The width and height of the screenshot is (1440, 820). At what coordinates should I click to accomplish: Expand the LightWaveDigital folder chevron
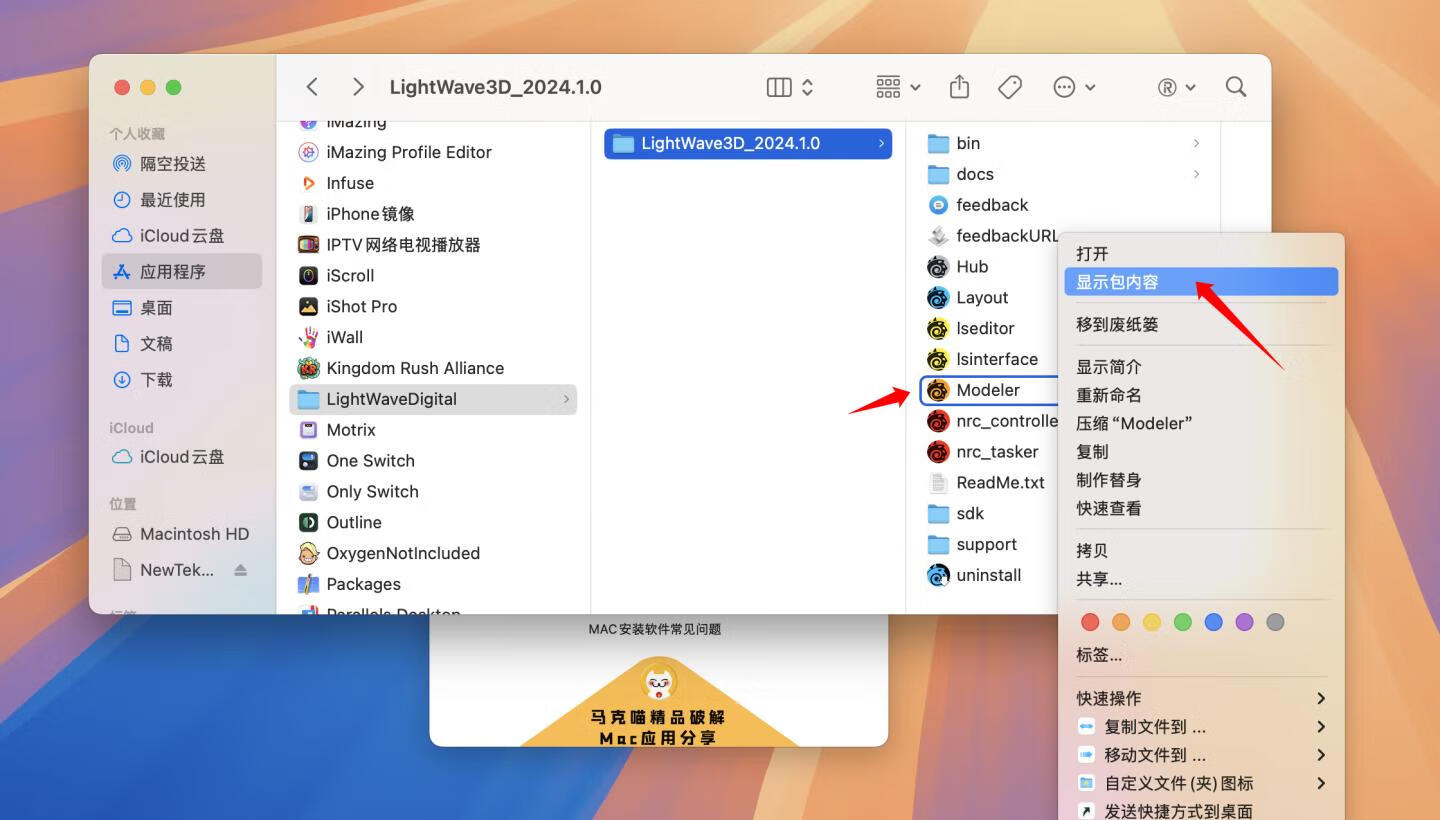tap(566, 399)
